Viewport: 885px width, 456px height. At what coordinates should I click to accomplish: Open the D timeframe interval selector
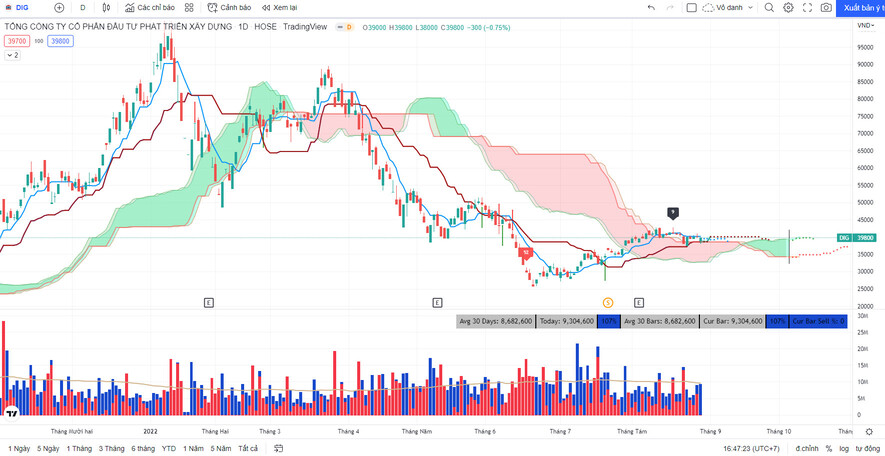pos(83,7)
